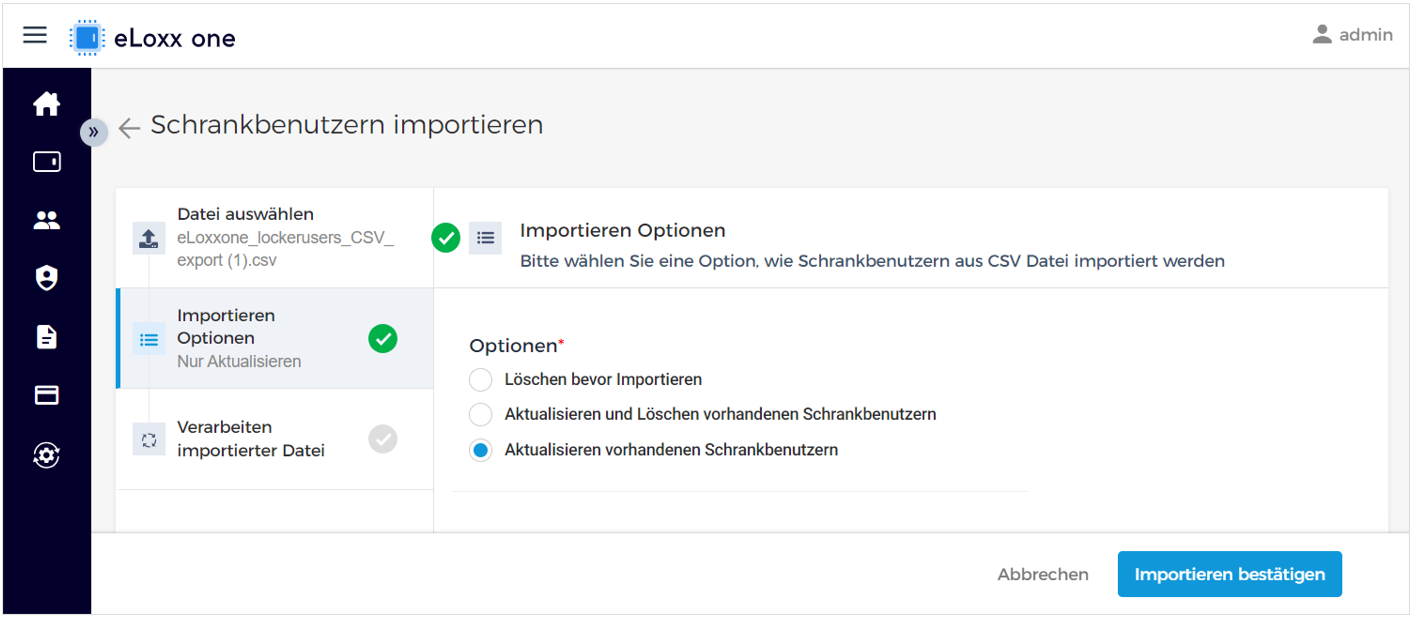Select the lone 'Aktualisieren vorhandenen Schrankbenutzern' radio
The image size is (1412, 617).
point(481,450)
